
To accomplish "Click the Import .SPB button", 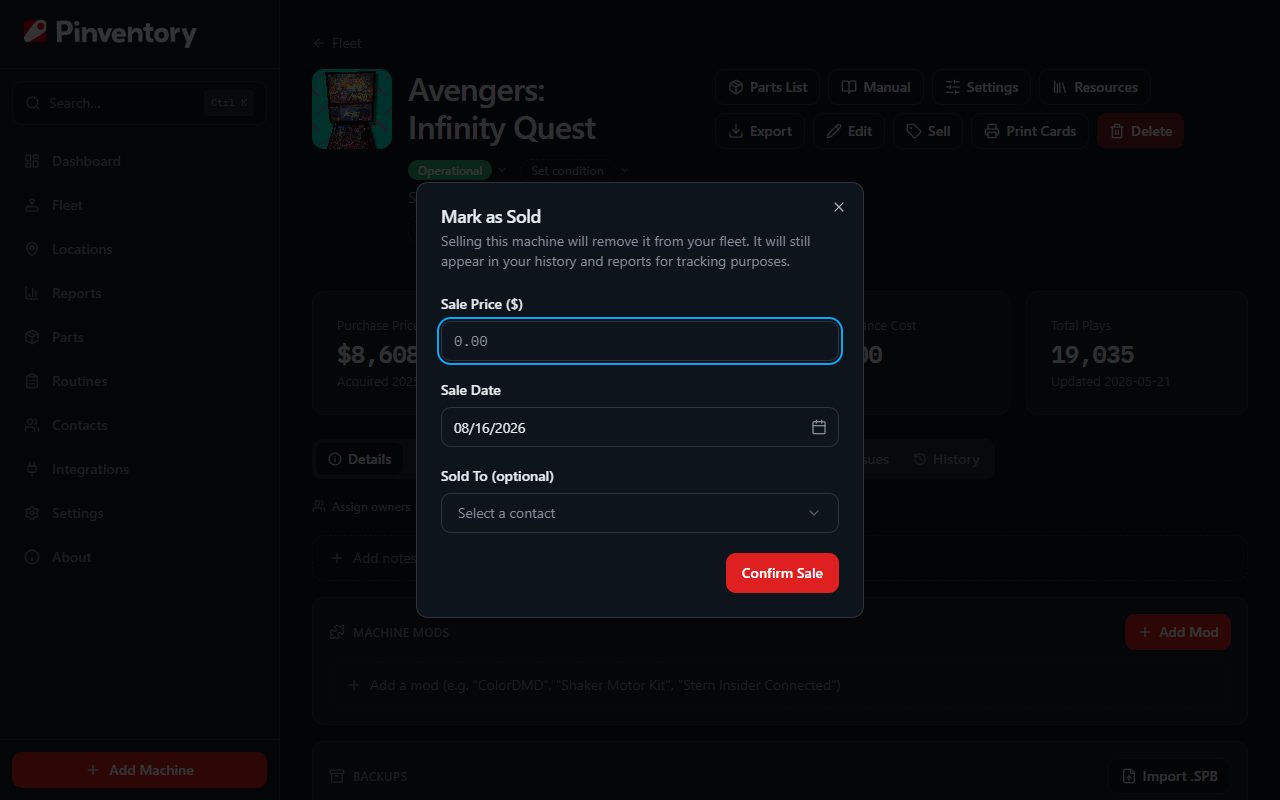I will point(1169,776).
